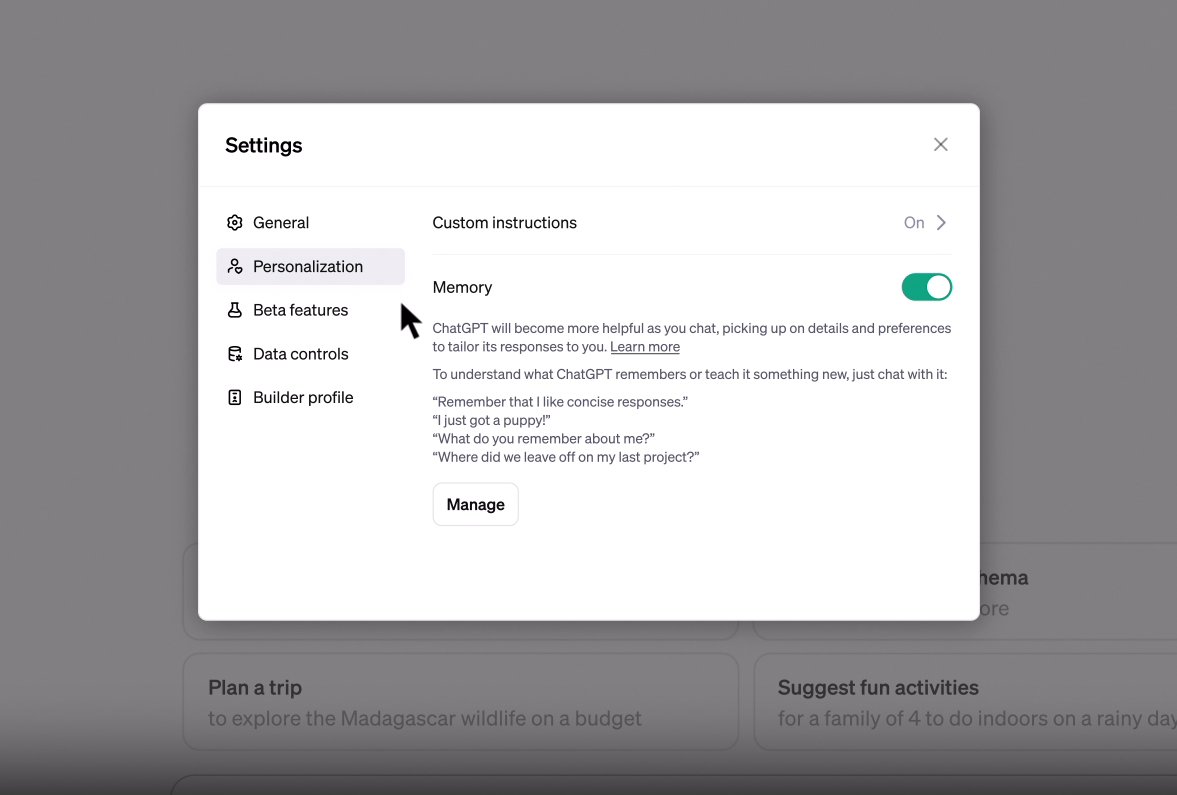Image resolution: width=1177 pixels, height=795 pixels.
Task: Open the General settings tab
Action: tap(310, 223)
